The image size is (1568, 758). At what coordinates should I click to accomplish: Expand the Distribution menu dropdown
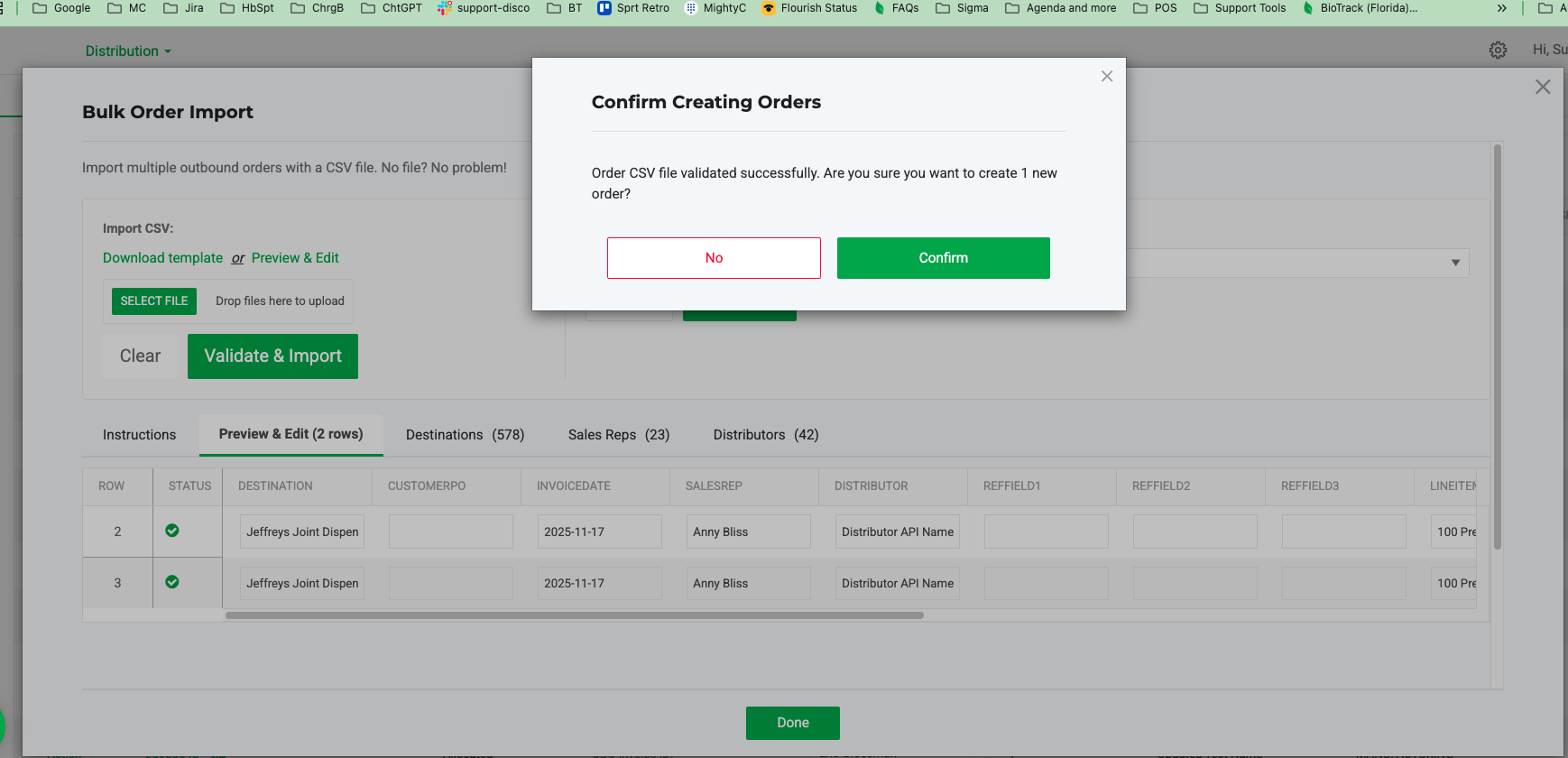128,51
